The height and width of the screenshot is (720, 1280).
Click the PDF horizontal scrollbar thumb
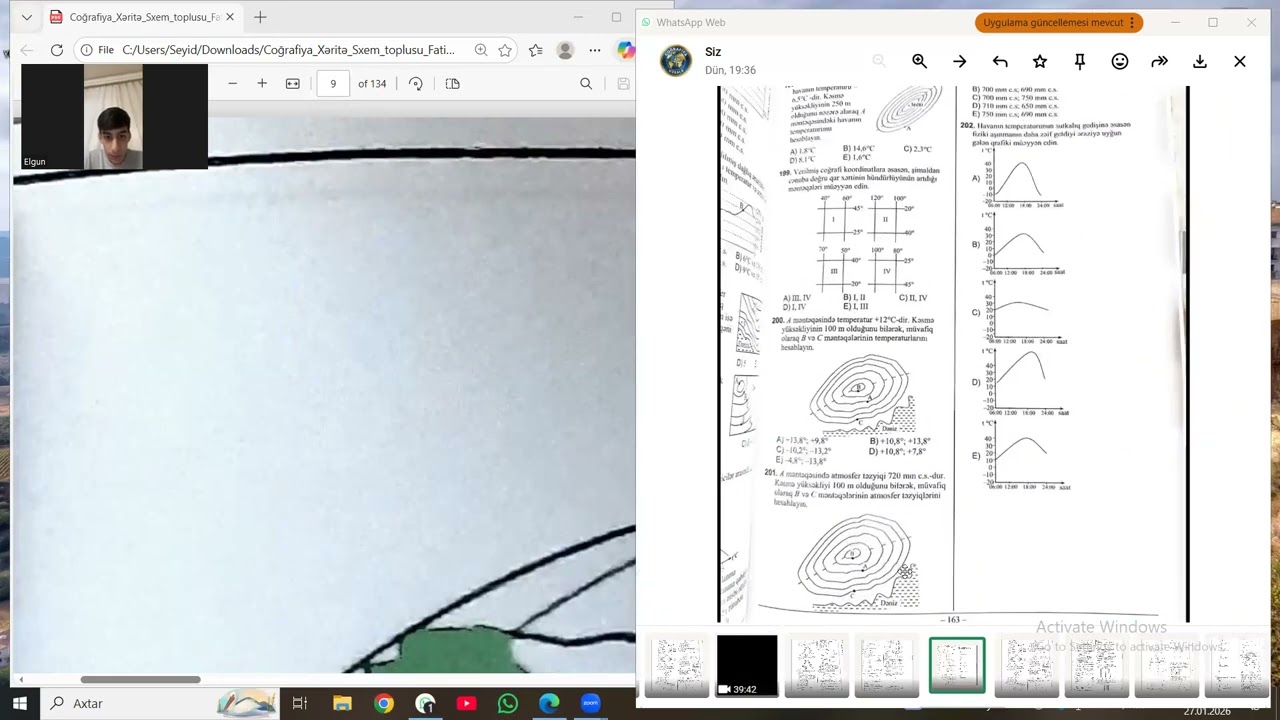tap(140, 680)
